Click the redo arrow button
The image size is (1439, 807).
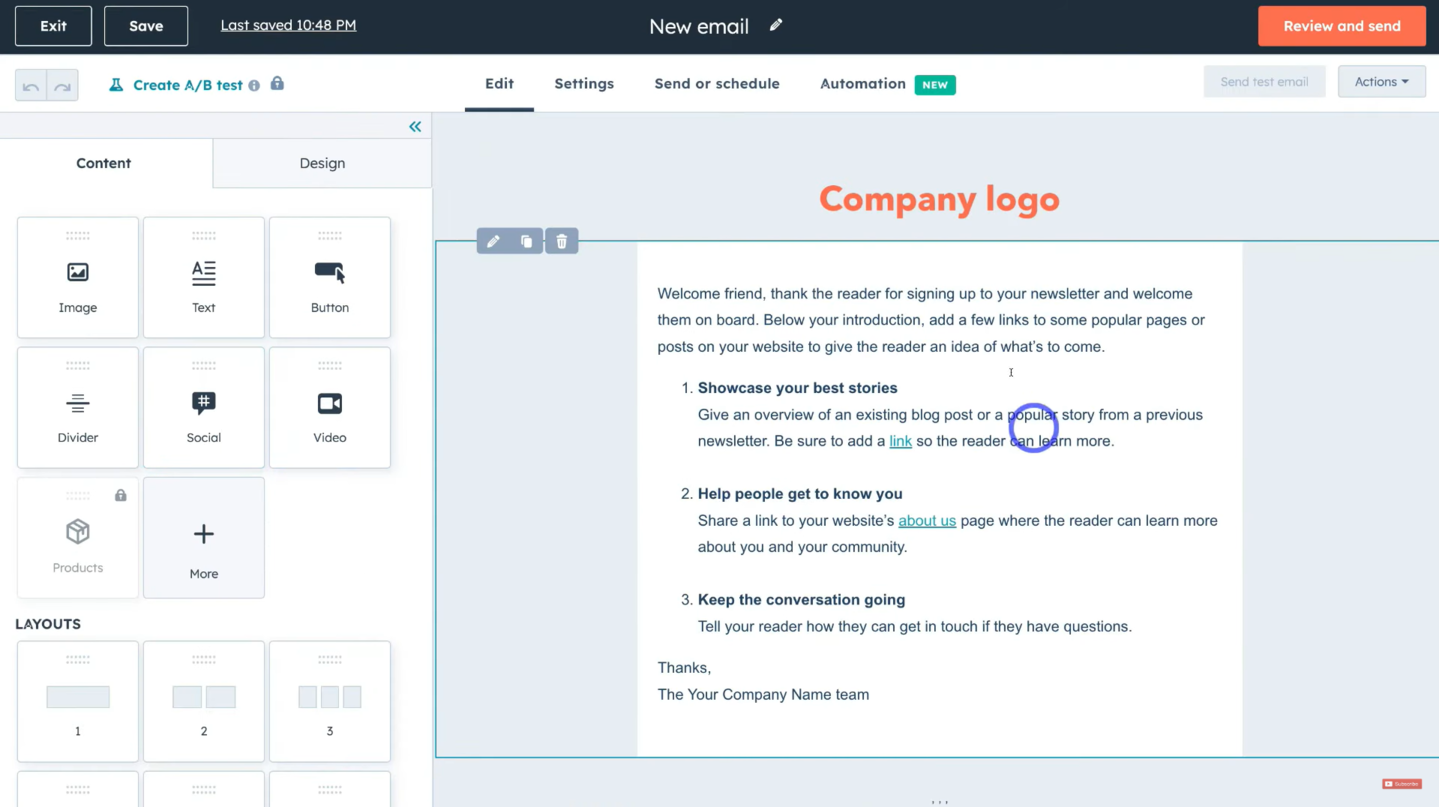click(63, 86)
